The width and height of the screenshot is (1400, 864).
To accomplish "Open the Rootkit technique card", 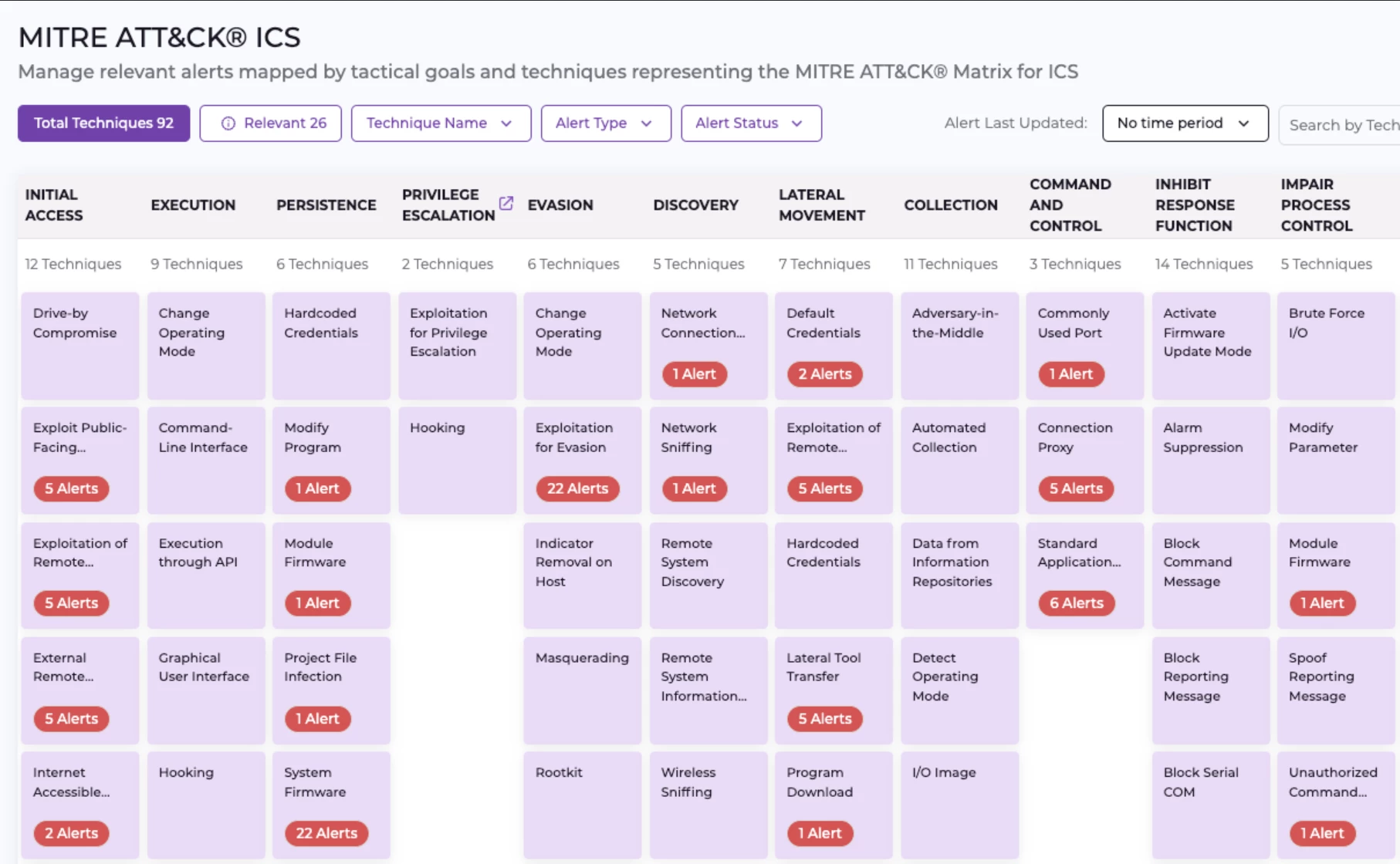I will 582,805.
